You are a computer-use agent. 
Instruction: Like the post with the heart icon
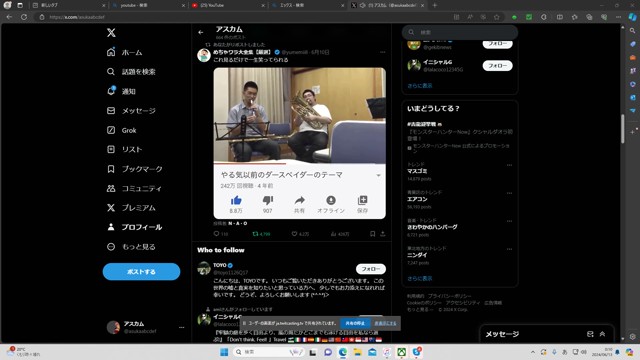coord(294,234)
